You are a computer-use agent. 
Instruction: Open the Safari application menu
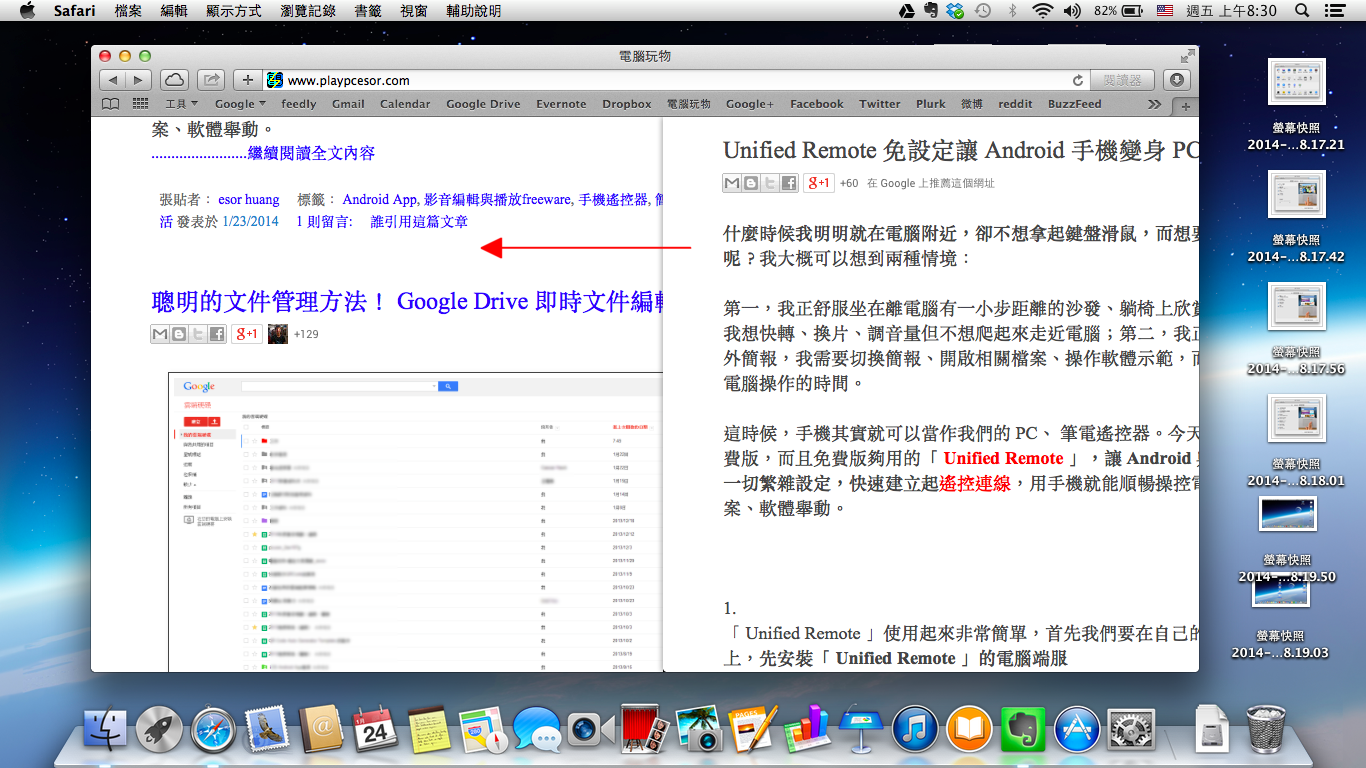coord(74,11)
